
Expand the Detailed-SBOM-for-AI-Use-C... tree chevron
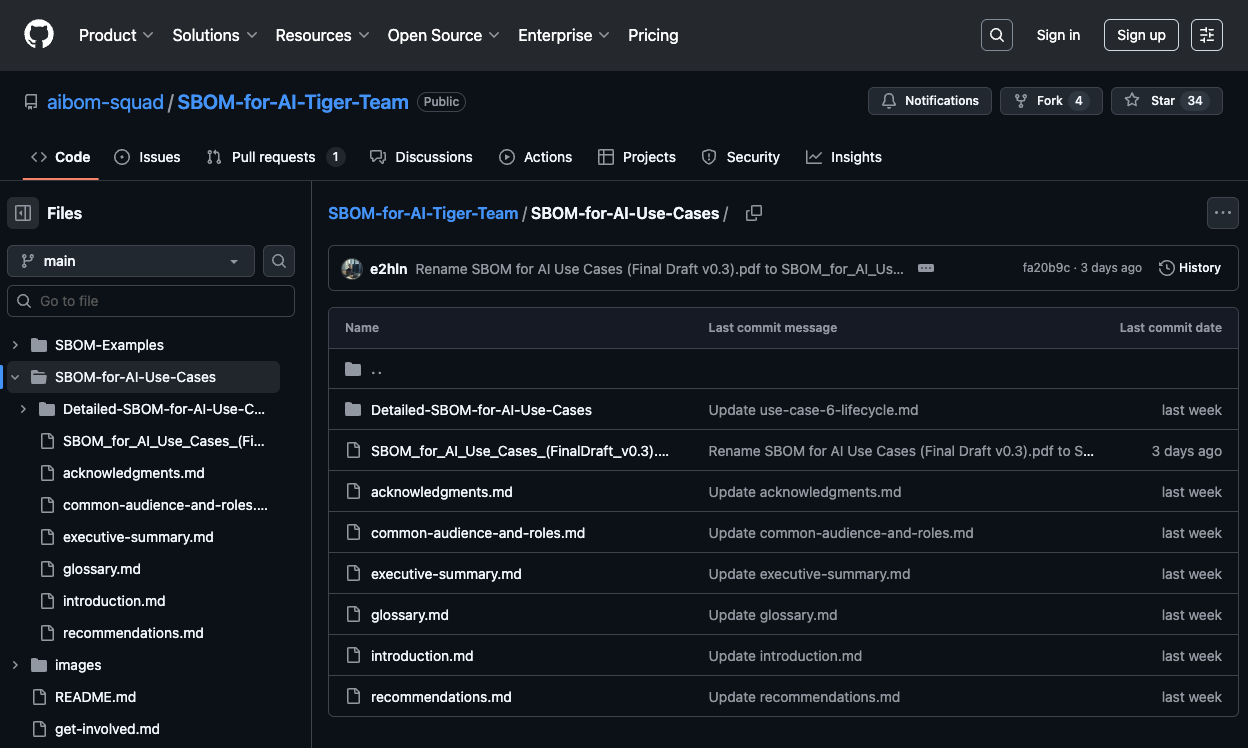click(23, 409)
